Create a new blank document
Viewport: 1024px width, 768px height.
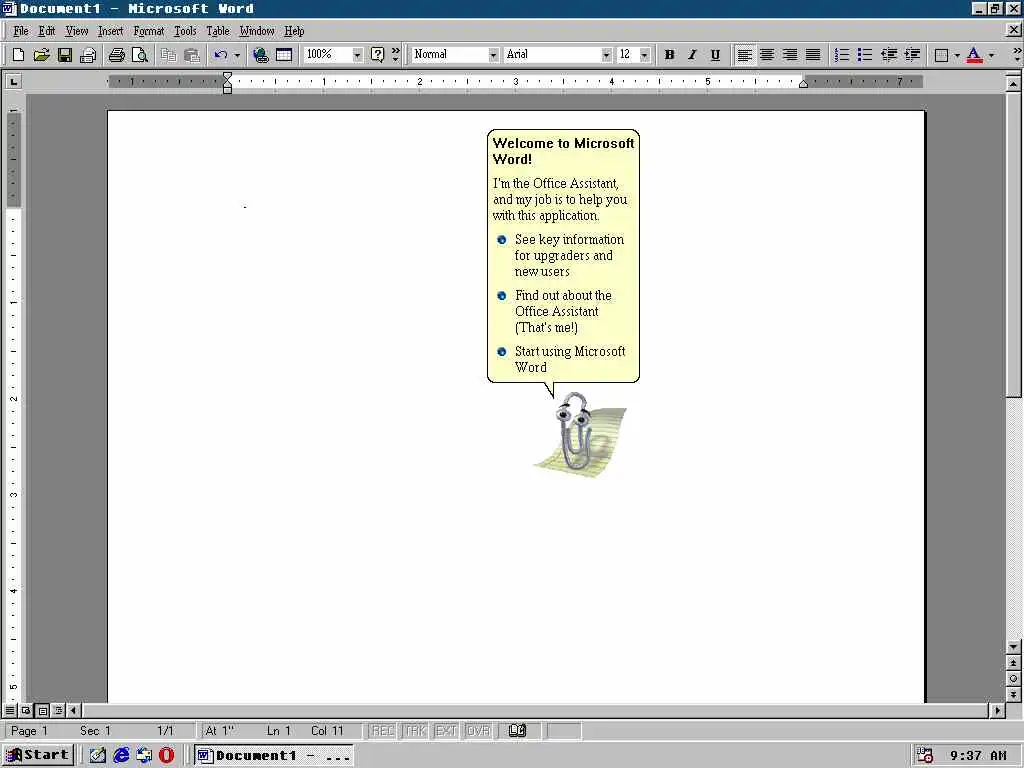click(18, 55)
